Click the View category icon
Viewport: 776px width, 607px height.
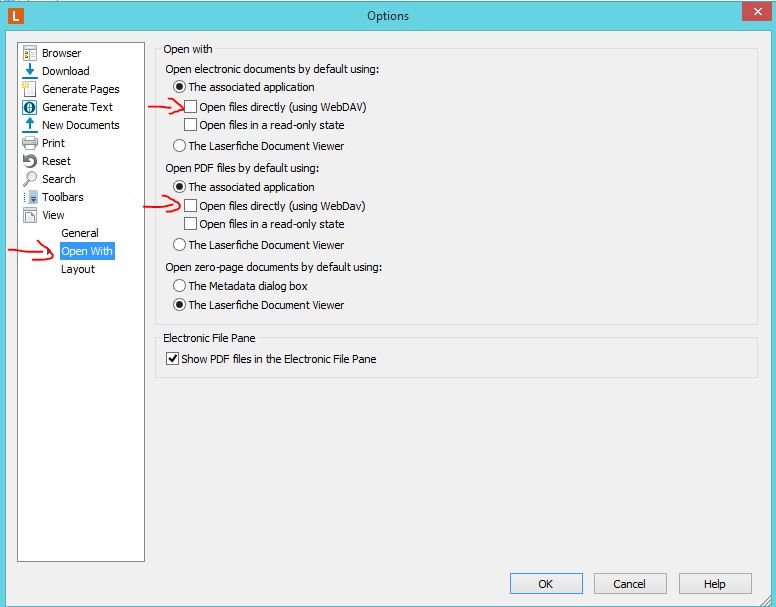click(30, 215)
